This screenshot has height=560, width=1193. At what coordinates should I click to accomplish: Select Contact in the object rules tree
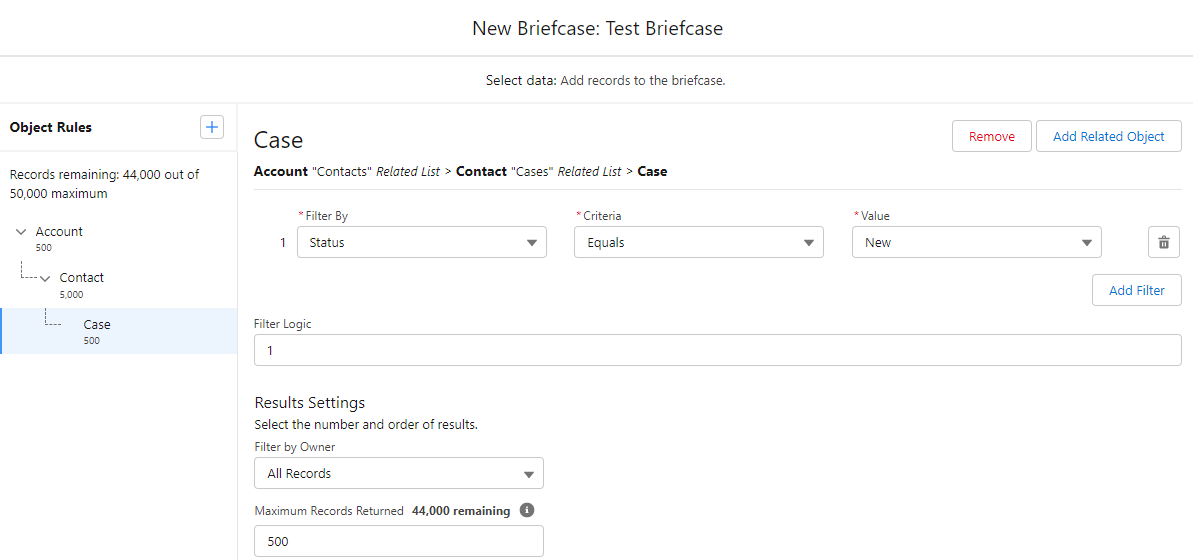pos(81,278)
